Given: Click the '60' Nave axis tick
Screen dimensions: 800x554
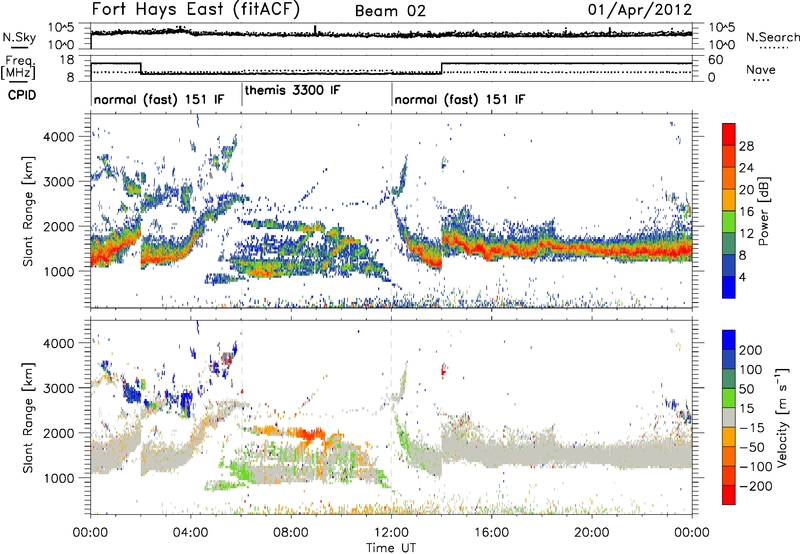Looking at the screenshot, I should pos(716,60).
